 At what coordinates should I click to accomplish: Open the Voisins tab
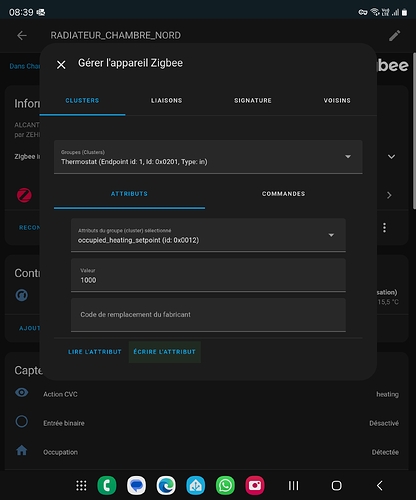(337, 100)
